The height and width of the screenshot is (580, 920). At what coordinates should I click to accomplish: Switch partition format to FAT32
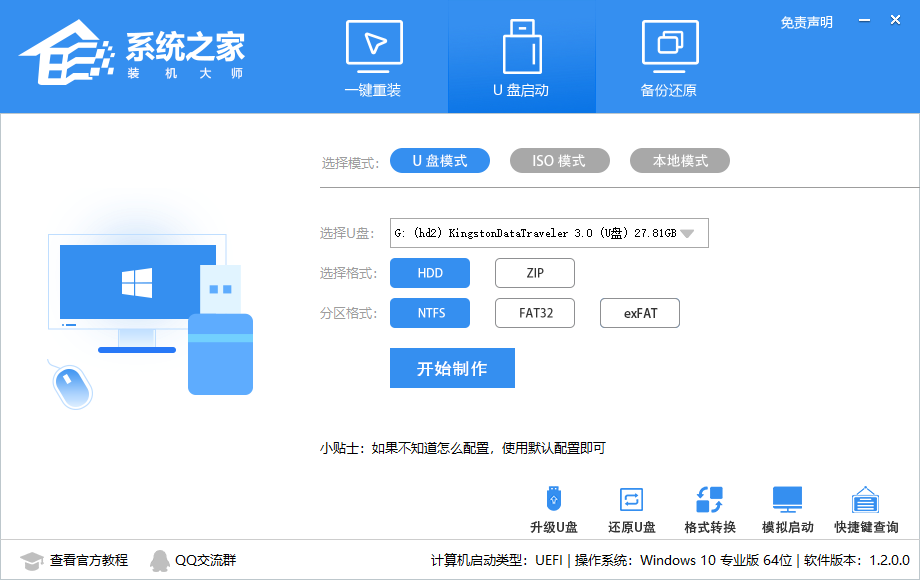click(x=534, y=312)
